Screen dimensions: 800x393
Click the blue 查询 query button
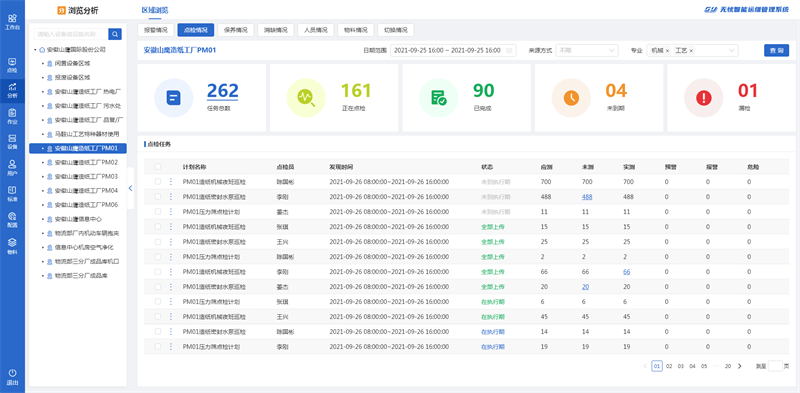(776, 51)
